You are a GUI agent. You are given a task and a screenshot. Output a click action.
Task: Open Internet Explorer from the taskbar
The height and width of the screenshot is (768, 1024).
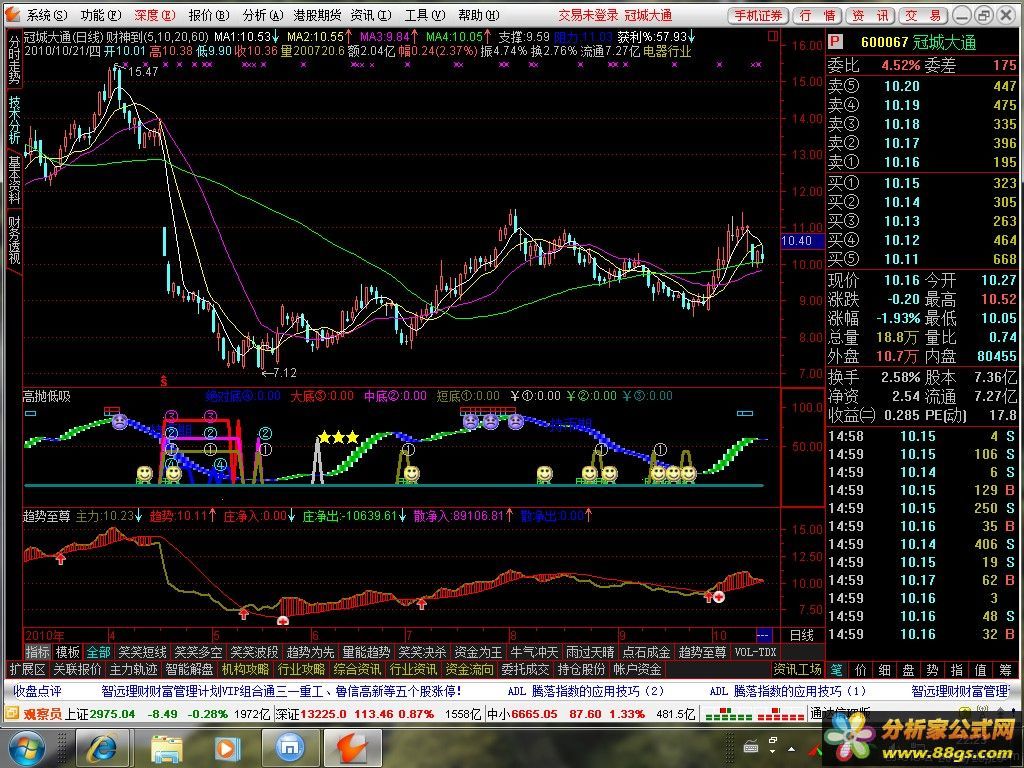coord(103,748)
